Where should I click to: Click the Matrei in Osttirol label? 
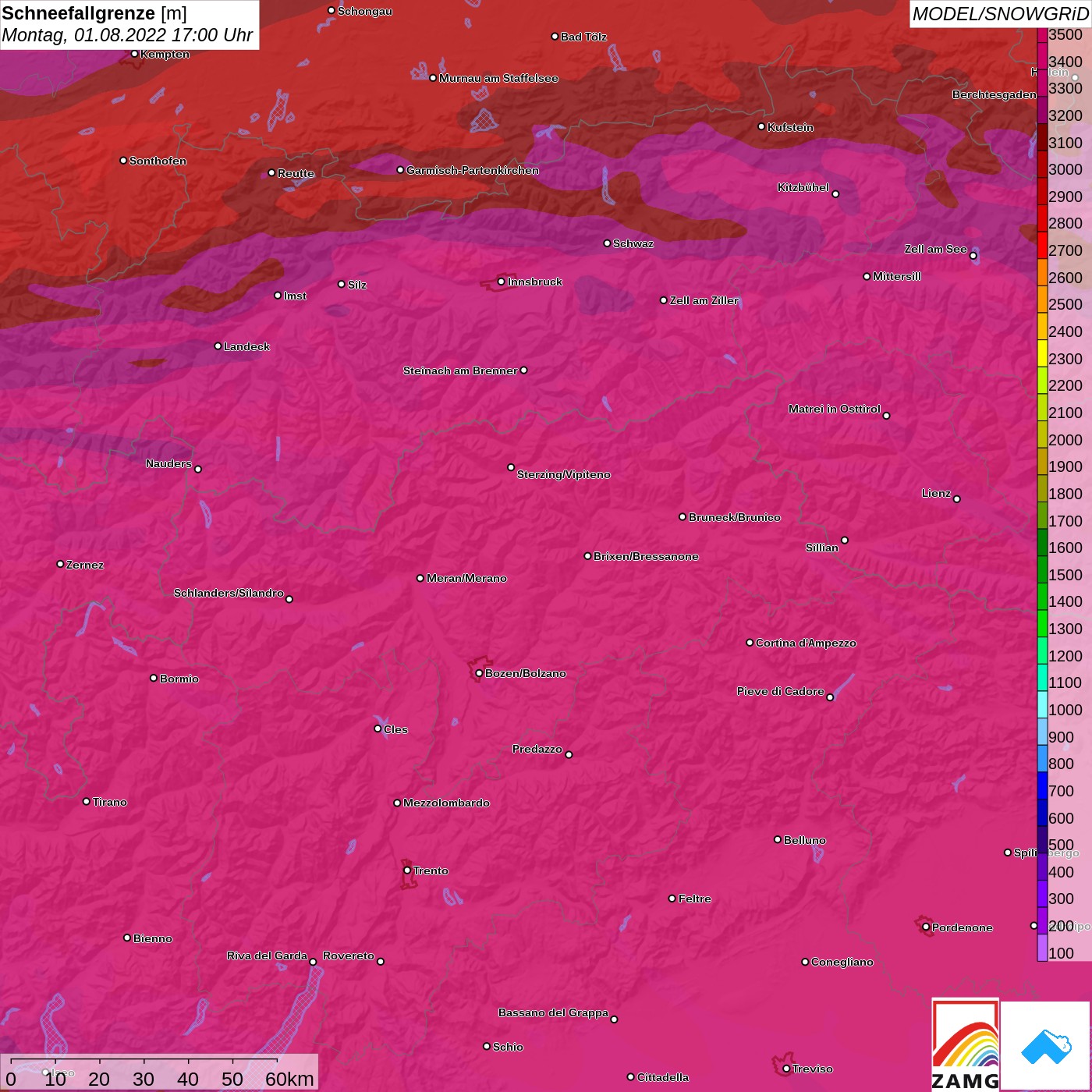pyautogui.click(x=835, y=409)
